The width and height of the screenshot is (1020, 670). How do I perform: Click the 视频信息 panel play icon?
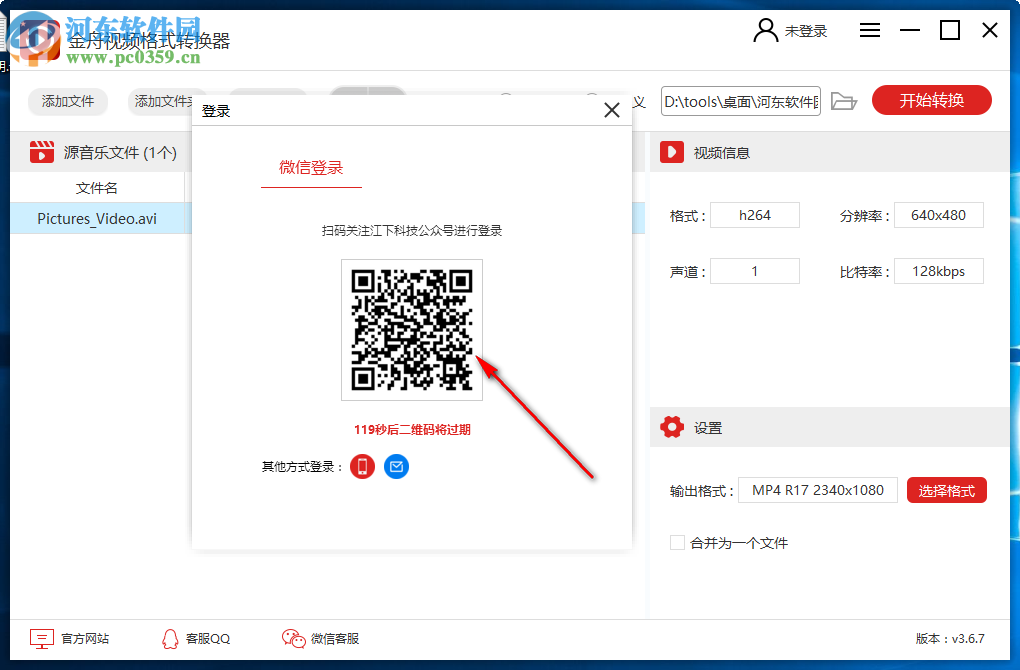click(x=669, y=152)
